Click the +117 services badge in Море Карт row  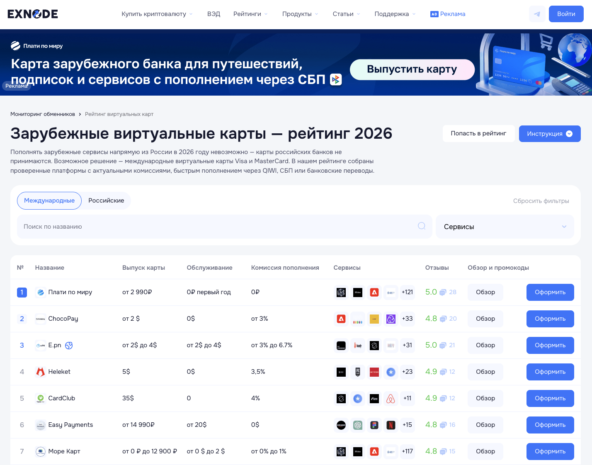pyautogui.click(x=407, y=451)
